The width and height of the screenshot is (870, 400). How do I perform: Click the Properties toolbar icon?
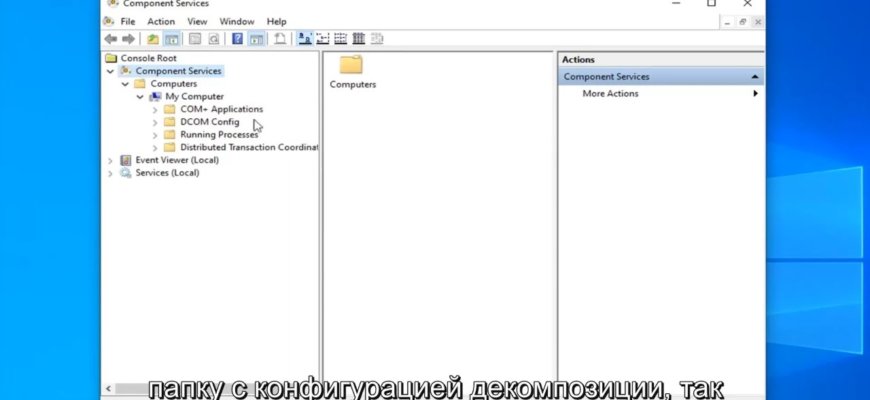pyautogui.click(x=195, y=39)
